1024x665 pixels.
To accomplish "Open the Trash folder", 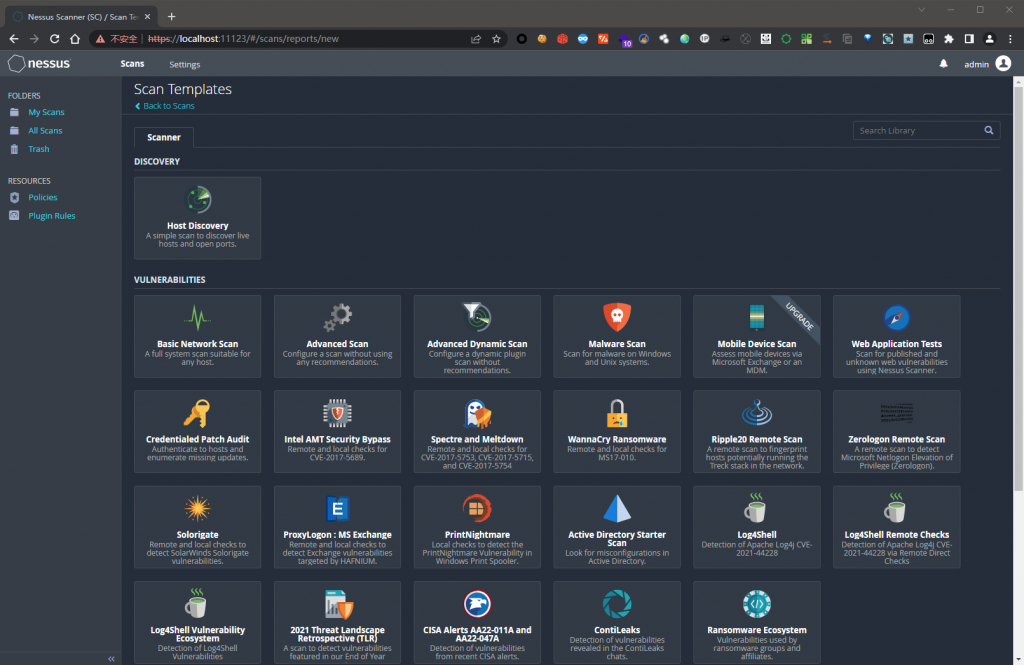I will [x=38, y=149].
